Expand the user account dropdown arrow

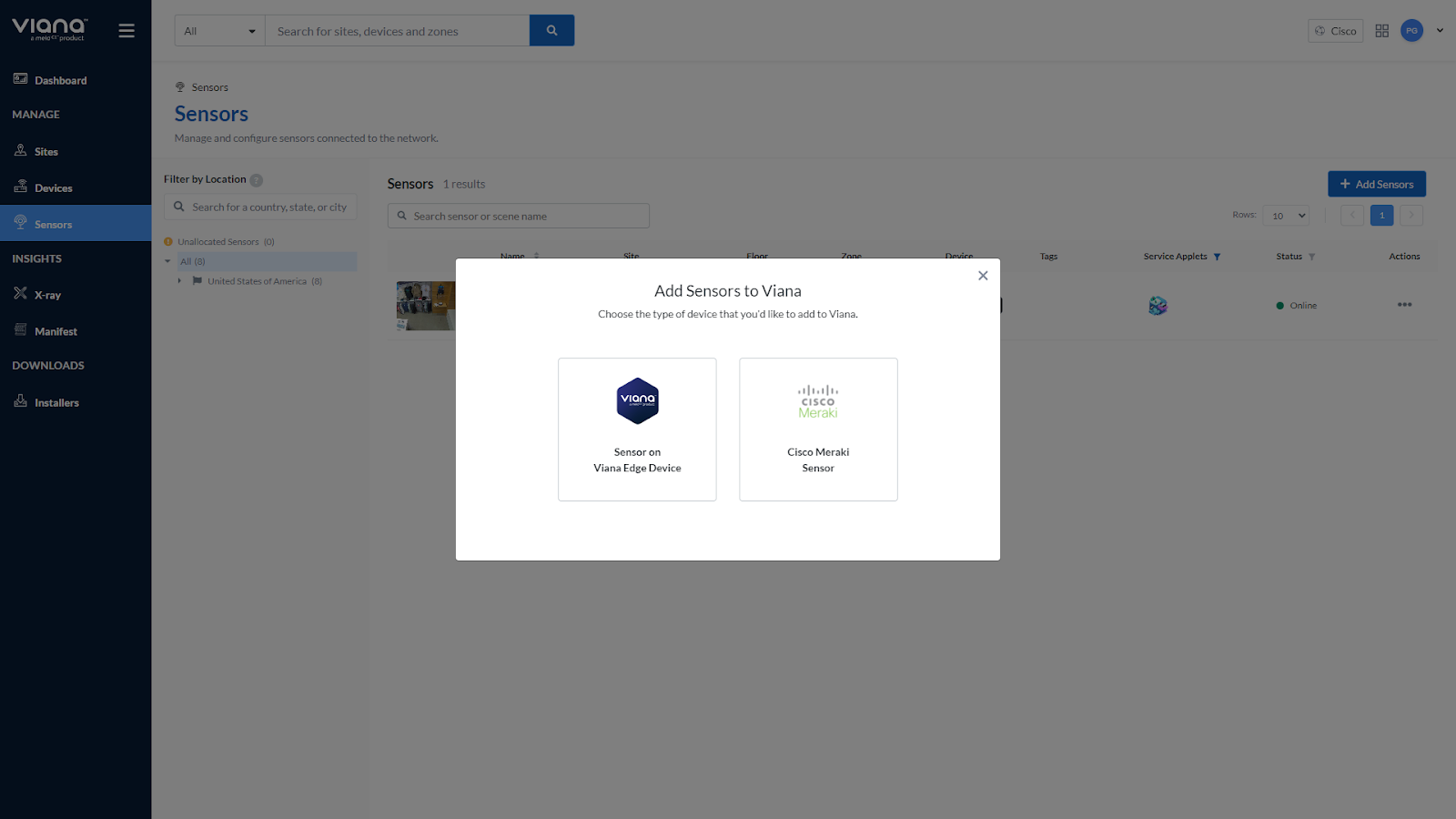click(1440, 31)
